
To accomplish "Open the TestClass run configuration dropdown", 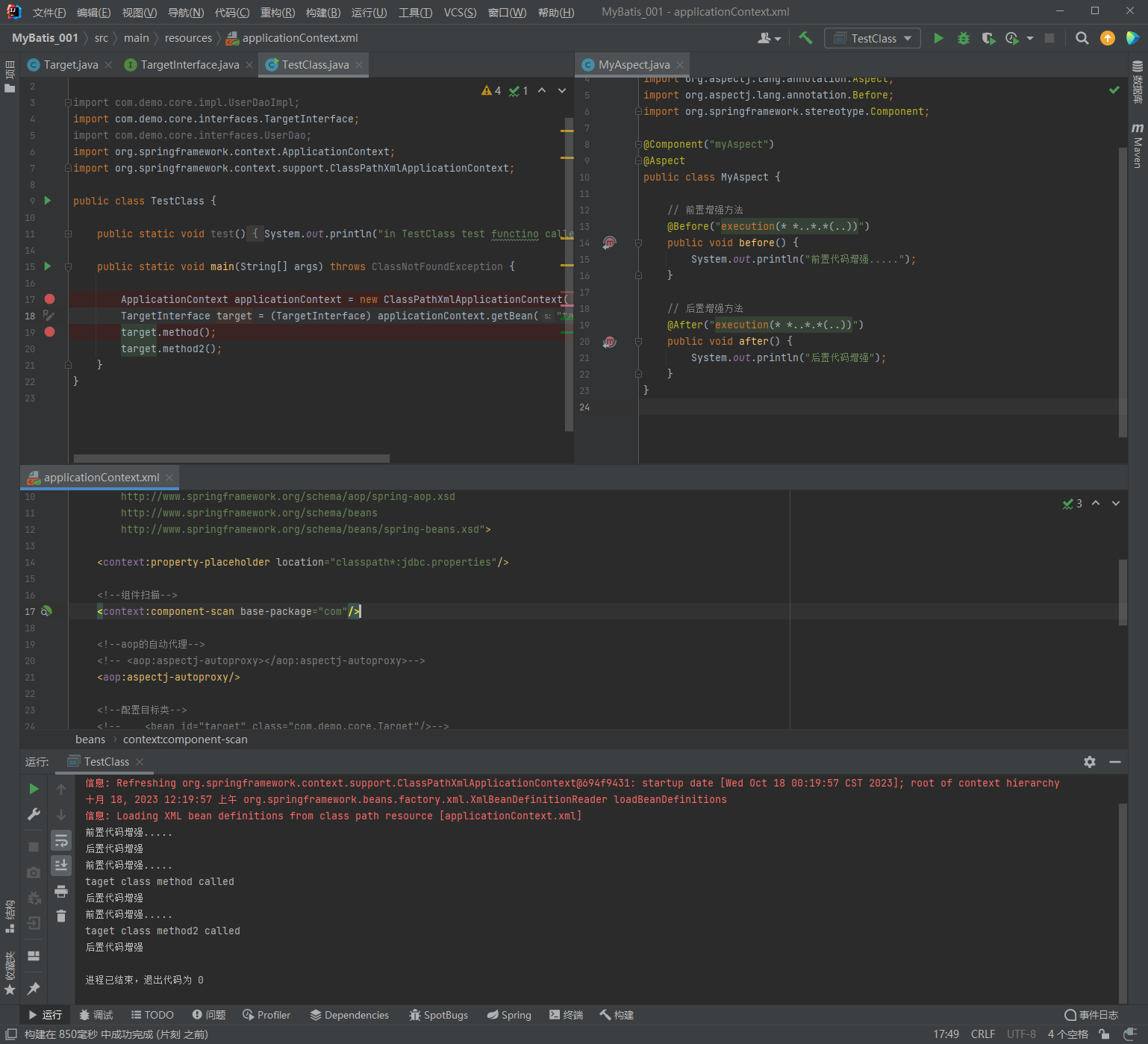I will click(x=873, y=38).
